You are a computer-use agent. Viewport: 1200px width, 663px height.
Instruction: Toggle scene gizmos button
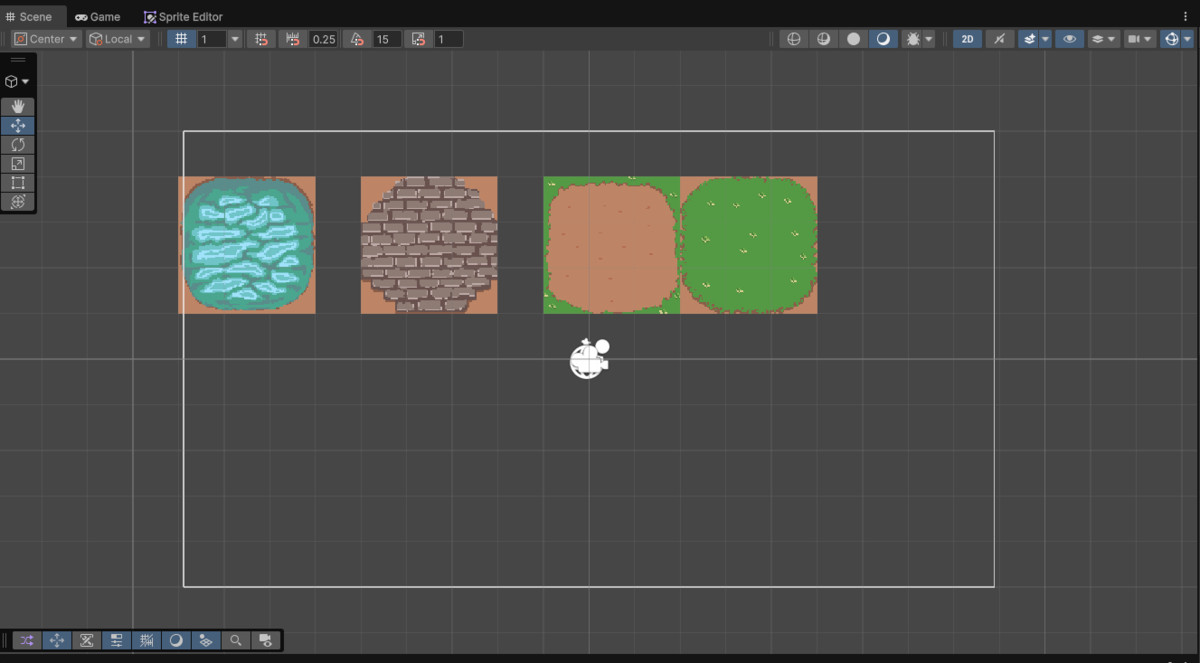[1171, 39]
